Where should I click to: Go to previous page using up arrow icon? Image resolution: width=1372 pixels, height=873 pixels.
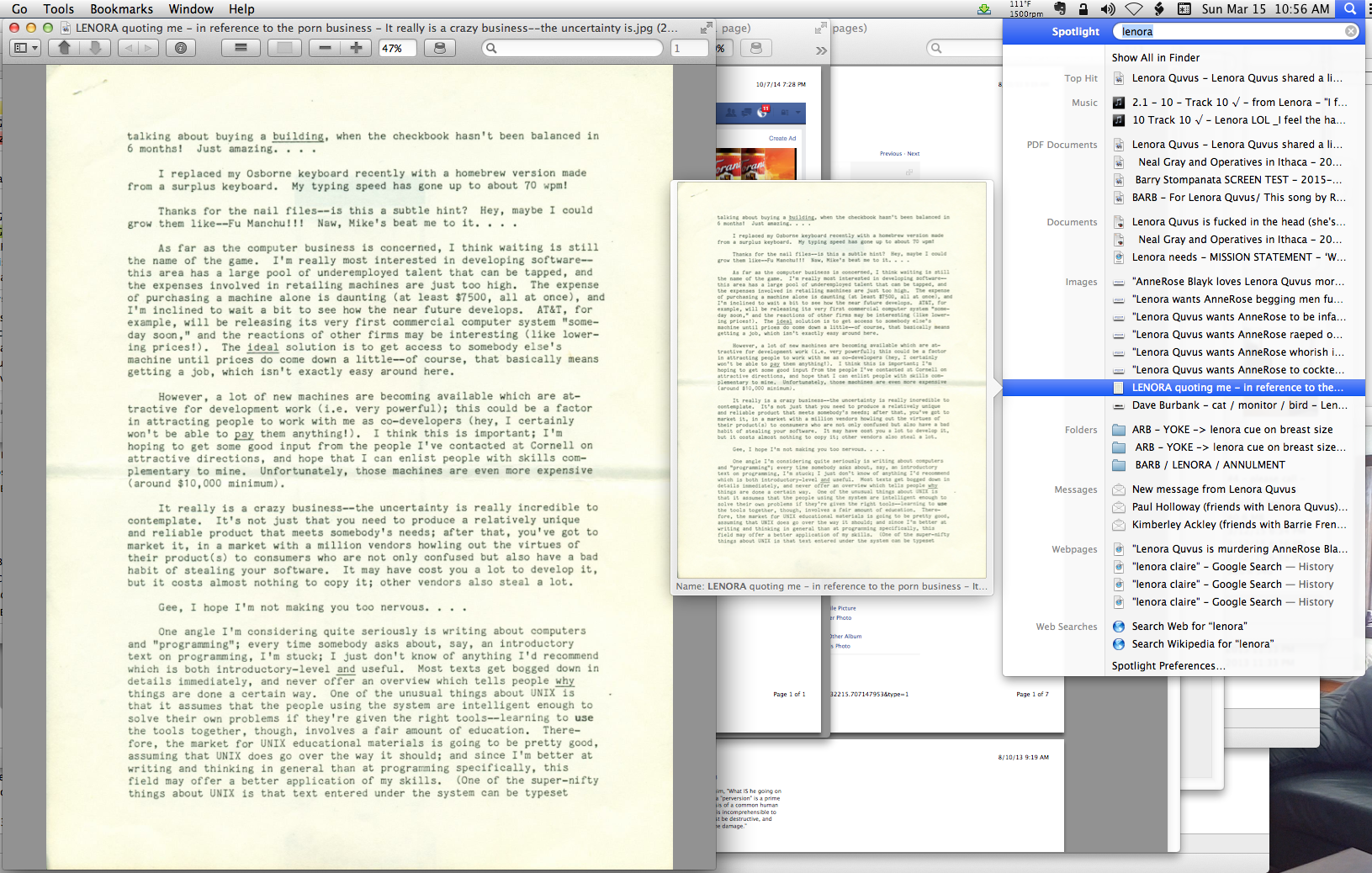tap(64, 48)
